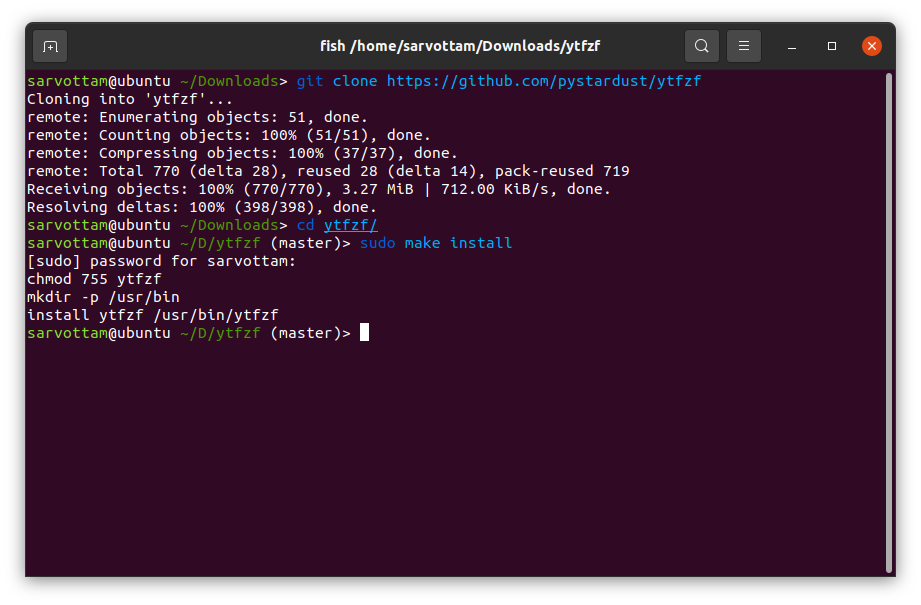Open a new terminal tab

(x=50, y=46)
